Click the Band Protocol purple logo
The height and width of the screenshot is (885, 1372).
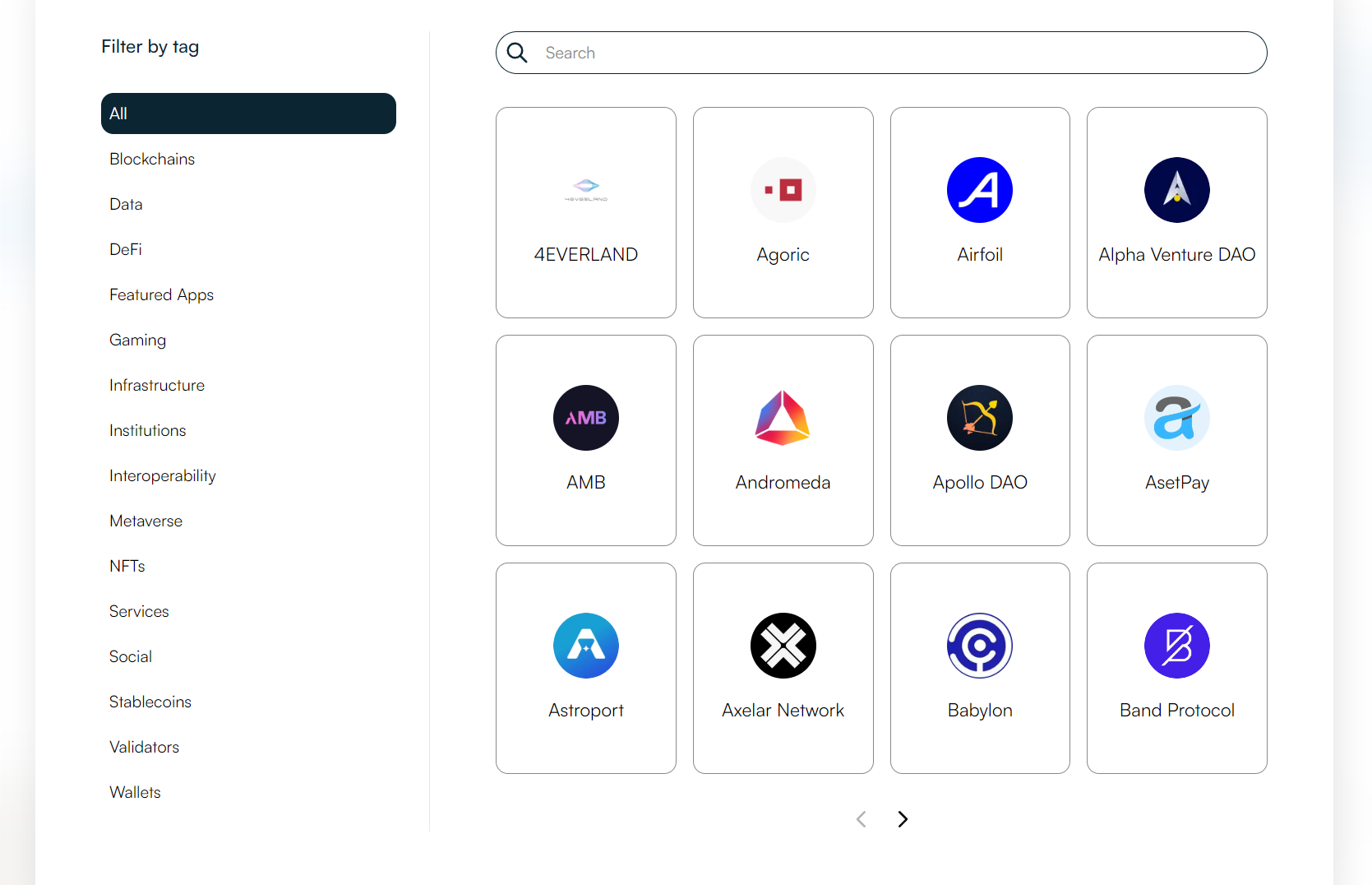[x=1177, y=646]
